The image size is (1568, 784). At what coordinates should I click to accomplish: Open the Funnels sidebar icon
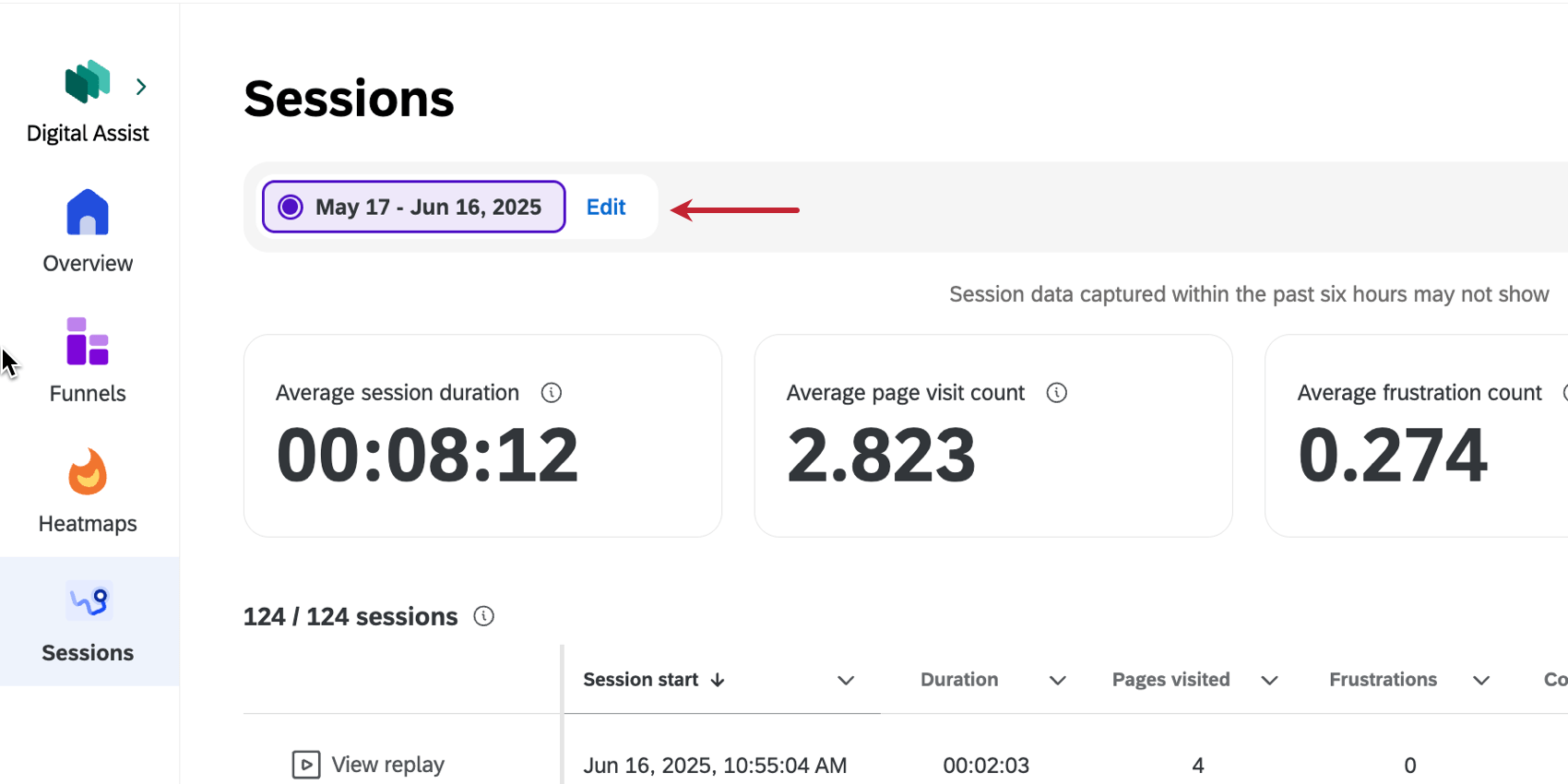click(88, 341)
